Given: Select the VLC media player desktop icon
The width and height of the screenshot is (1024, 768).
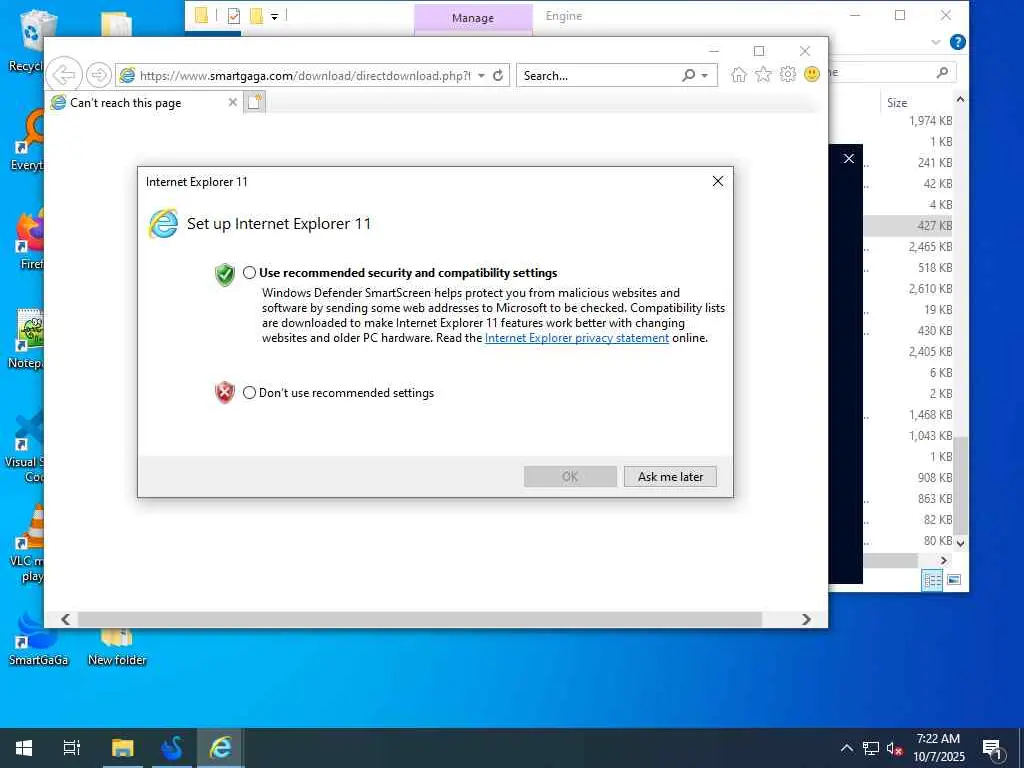Looking at the screenshot, I should click(29, 543).
